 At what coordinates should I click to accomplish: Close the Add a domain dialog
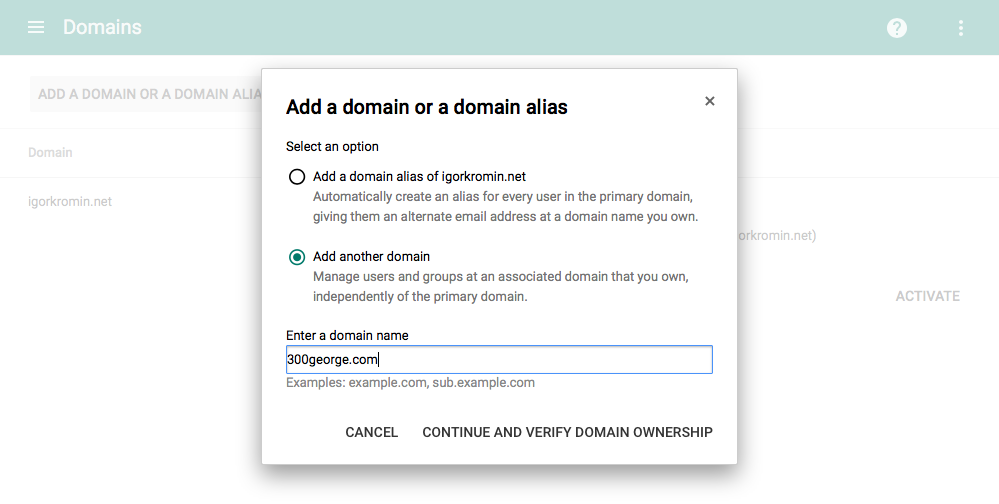click(x=710, y=101)
